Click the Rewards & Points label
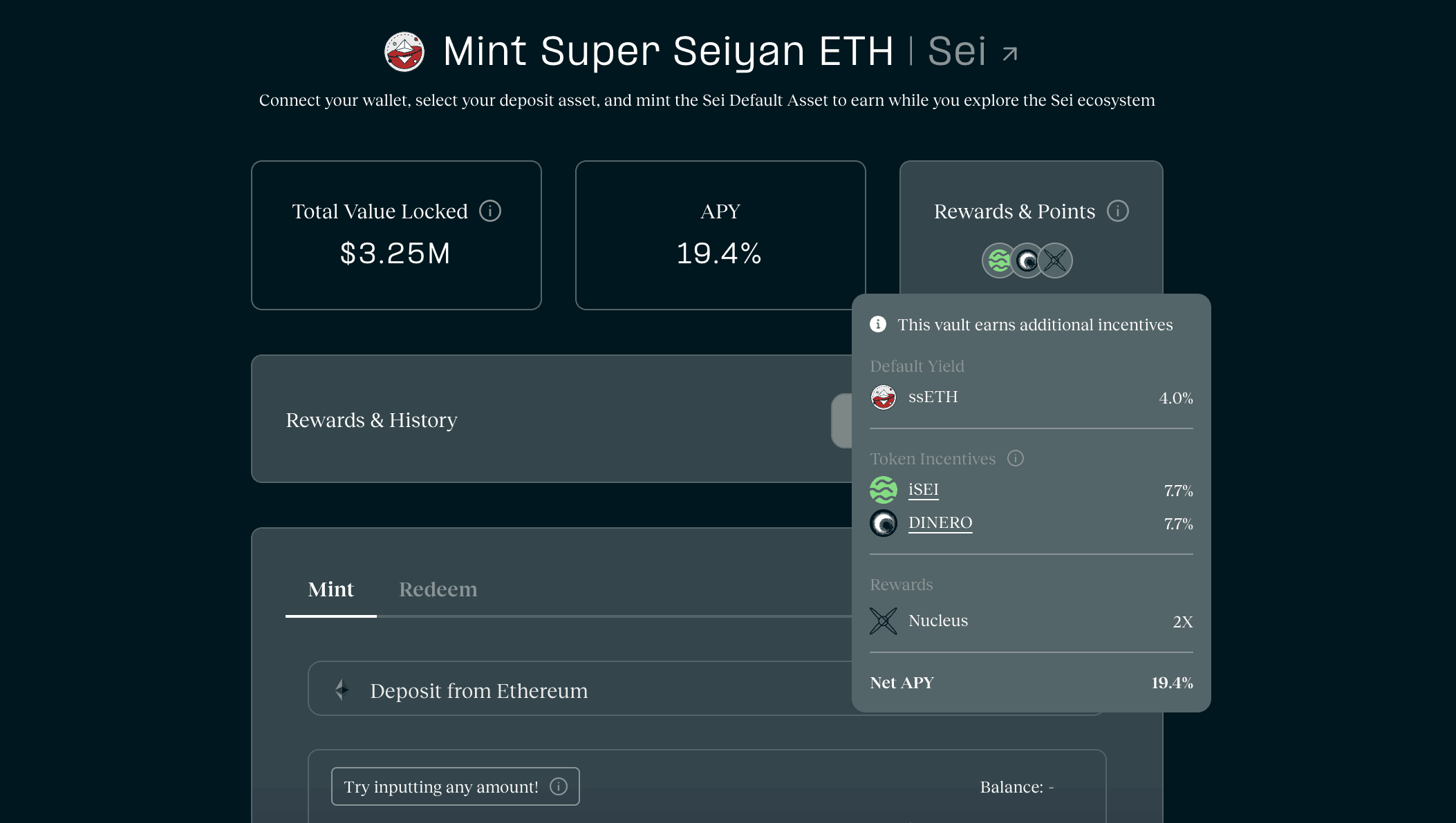The image size is (1456, 823). click(x=1014, y=211)
